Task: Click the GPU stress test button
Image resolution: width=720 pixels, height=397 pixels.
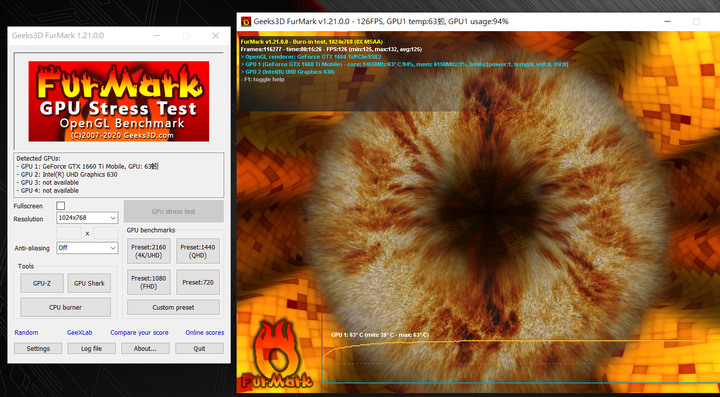Action: [x=174, y=212]
